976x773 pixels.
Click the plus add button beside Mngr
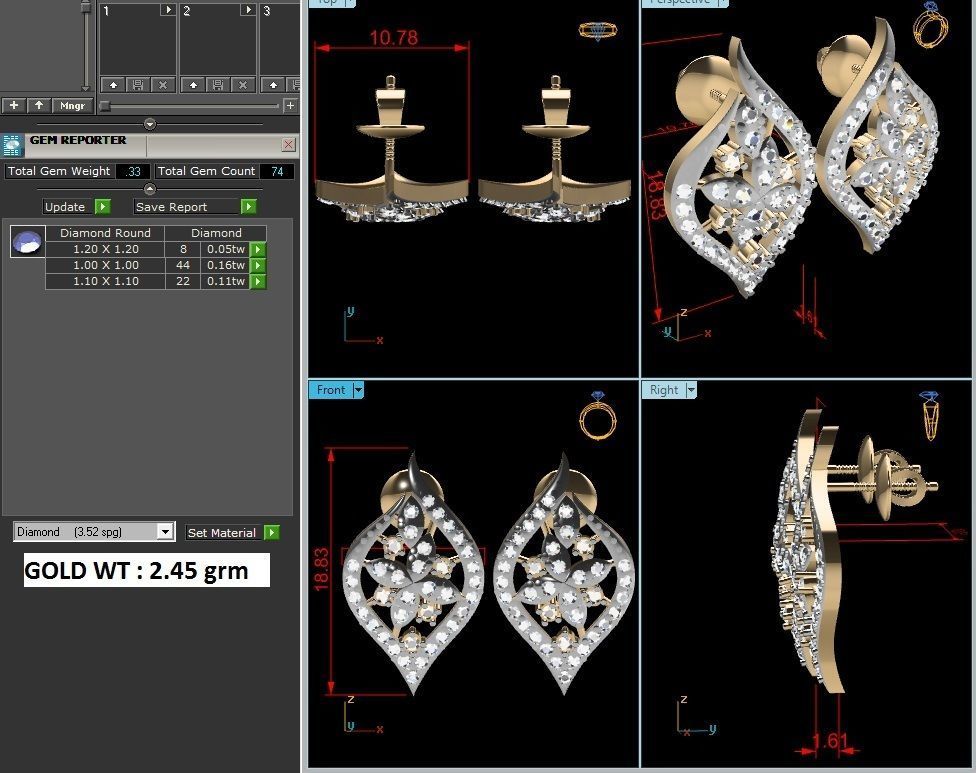click(x=14, y=105)
